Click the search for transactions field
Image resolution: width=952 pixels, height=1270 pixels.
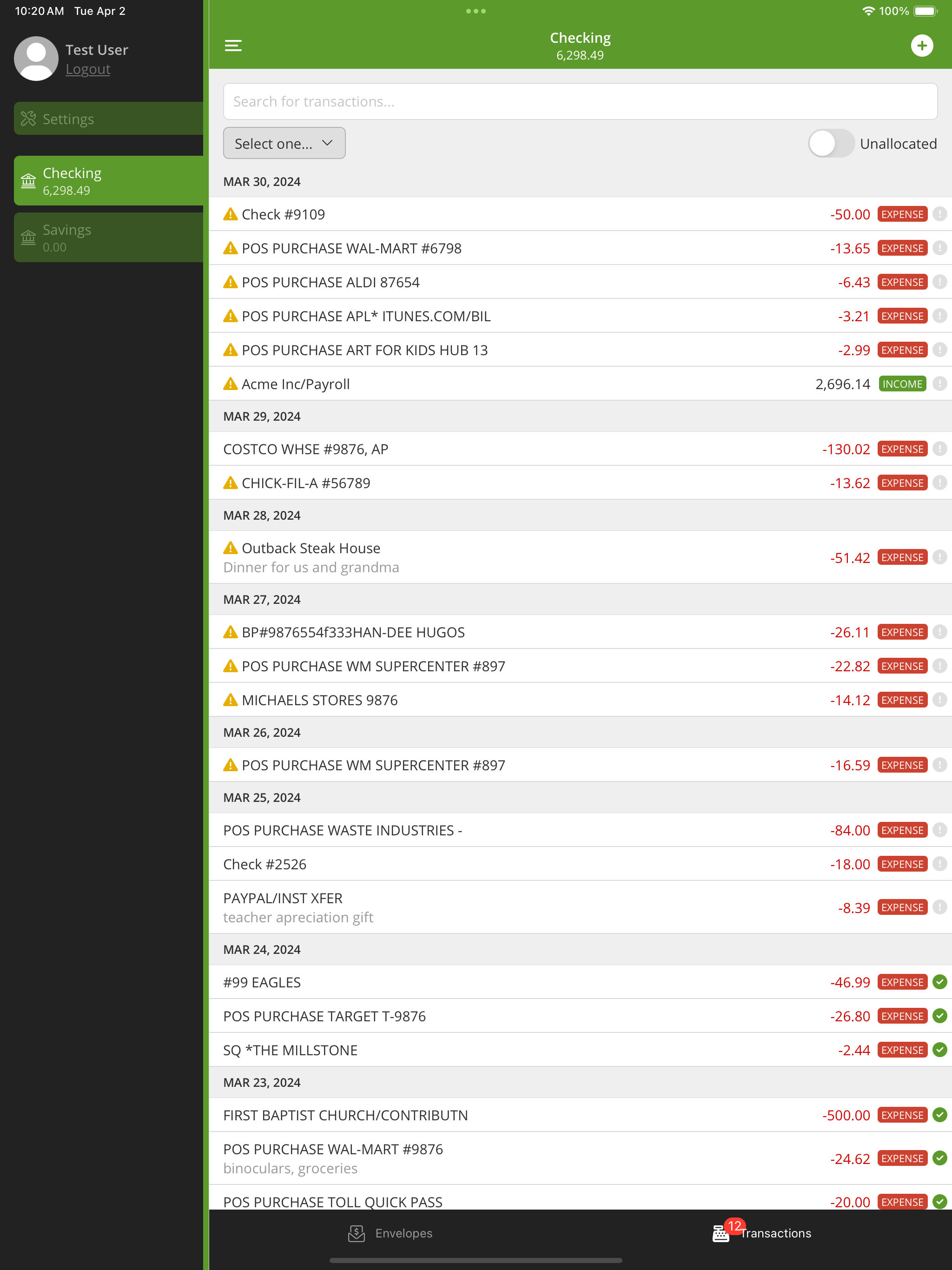pyautogui.click(x=580, y=102)
